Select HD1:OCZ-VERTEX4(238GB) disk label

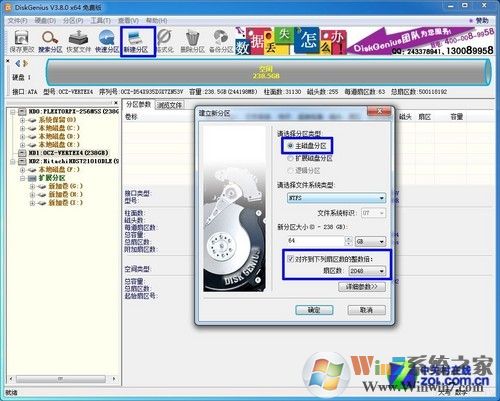[x=68, y=153]
